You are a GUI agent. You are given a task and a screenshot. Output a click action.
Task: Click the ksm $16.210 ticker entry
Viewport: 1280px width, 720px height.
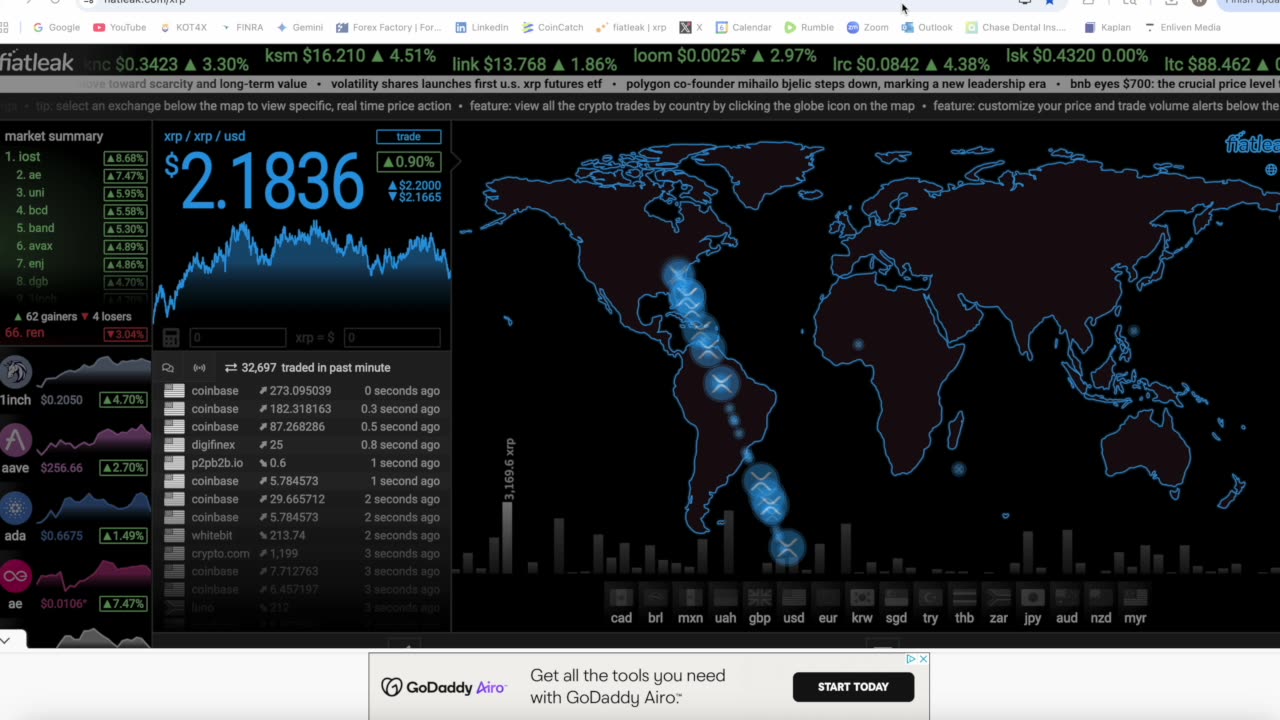coord(350,56)
